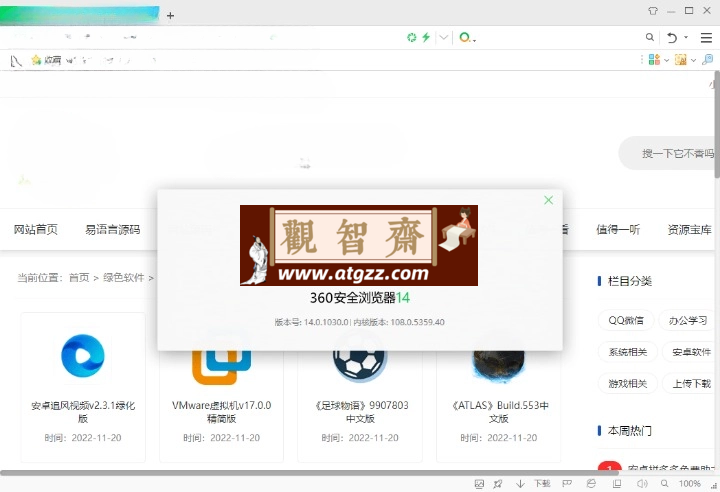Open the 网站首页 navigation tab
The image size is (720, 492).
point(35,229)
